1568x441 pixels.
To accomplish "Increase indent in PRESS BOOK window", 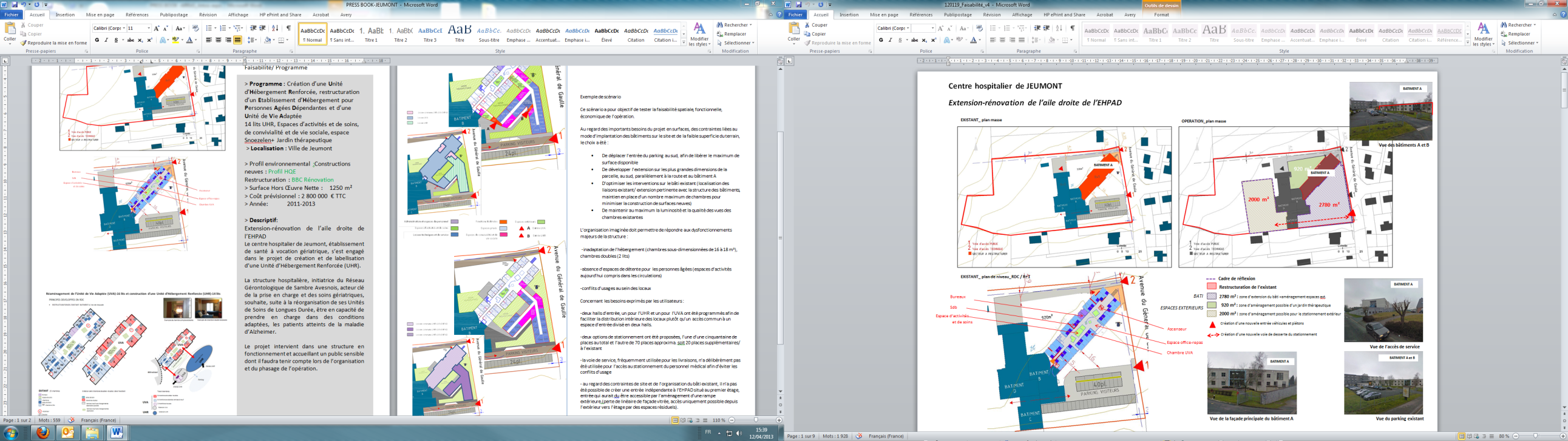I will 262,28.
